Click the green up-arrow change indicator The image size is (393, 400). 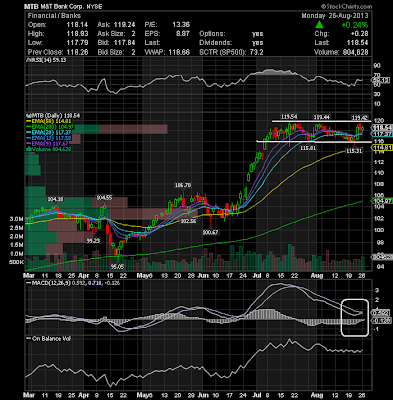[x=319, y=25]
